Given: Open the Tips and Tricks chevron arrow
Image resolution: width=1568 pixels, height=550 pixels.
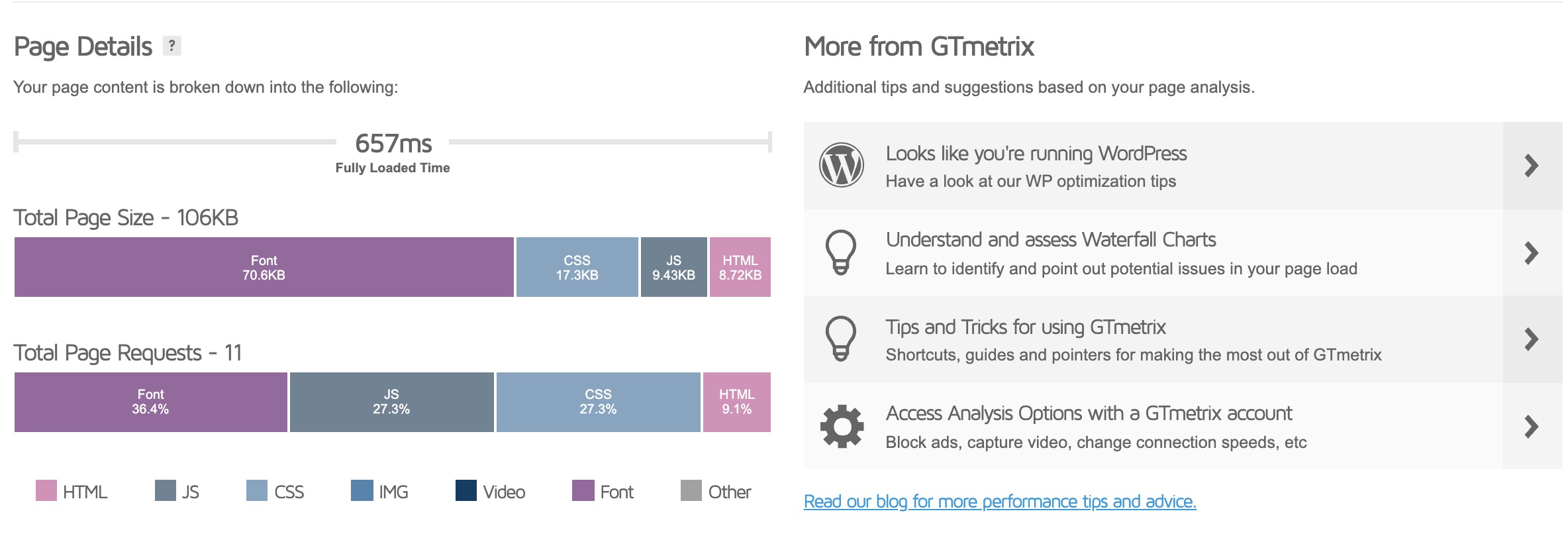Looking at the screenshot, I should click(x=1531, y=339).
